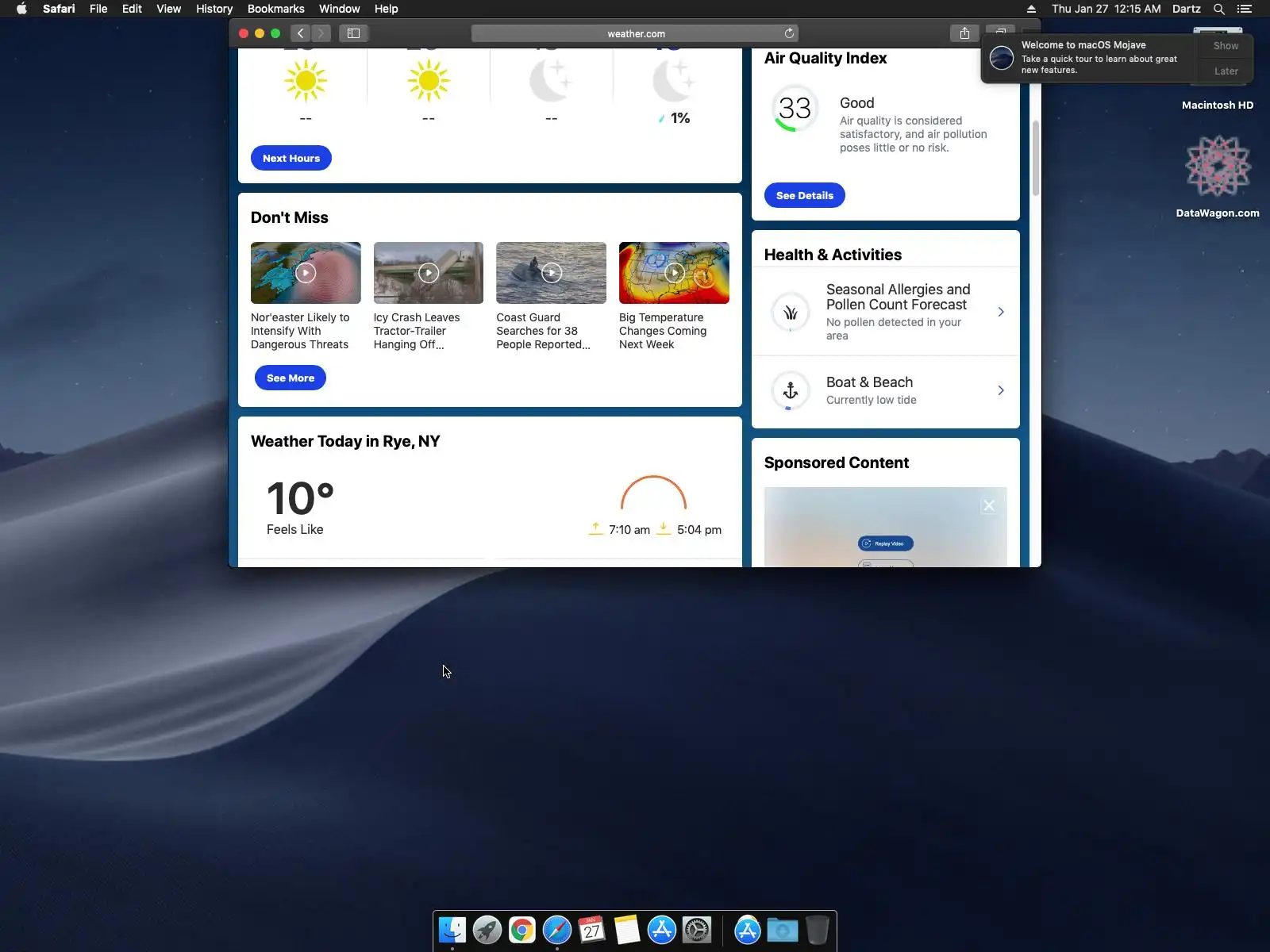This screenshot has height=952, width=1270.
Task: Open Calendar from the Dock
Action: point(592,930)
